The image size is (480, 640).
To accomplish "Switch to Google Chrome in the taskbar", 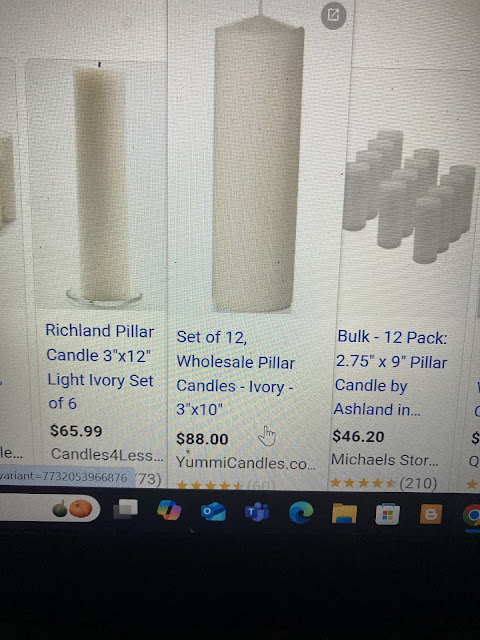I will tap(472, 516).
